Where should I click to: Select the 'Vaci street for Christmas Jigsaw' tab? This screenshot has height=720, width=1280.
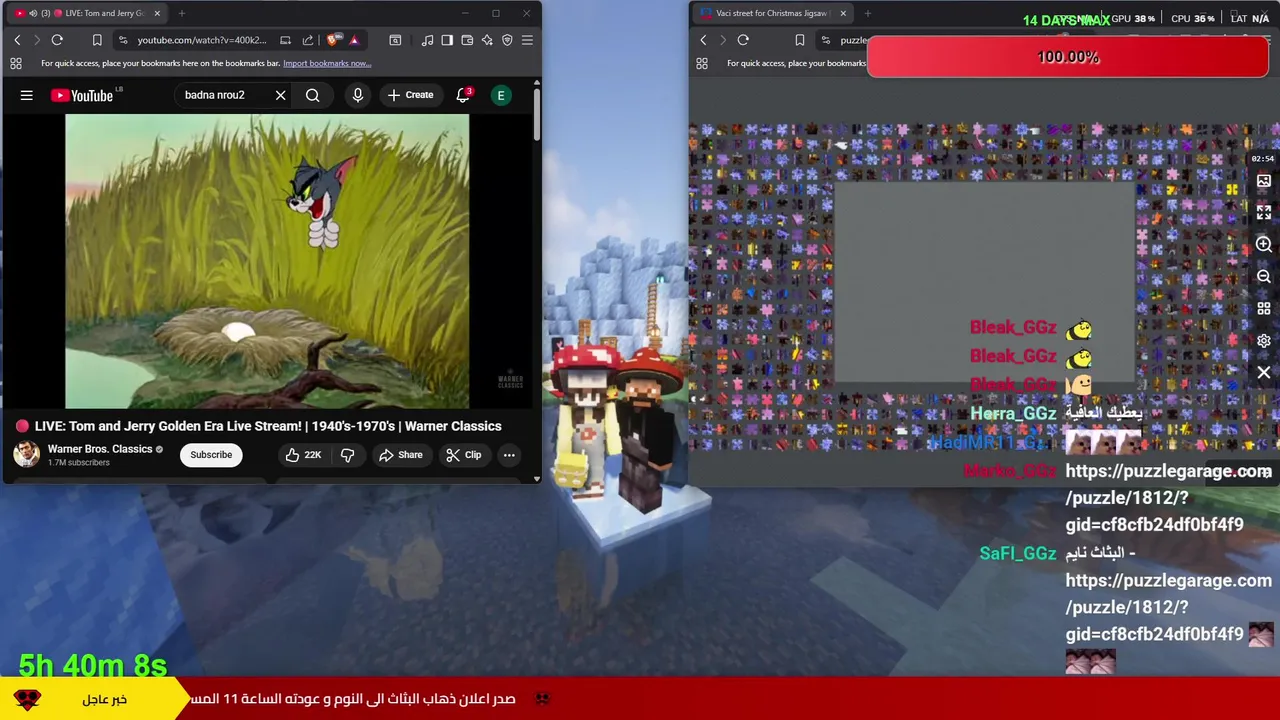[x=772, y=13]
